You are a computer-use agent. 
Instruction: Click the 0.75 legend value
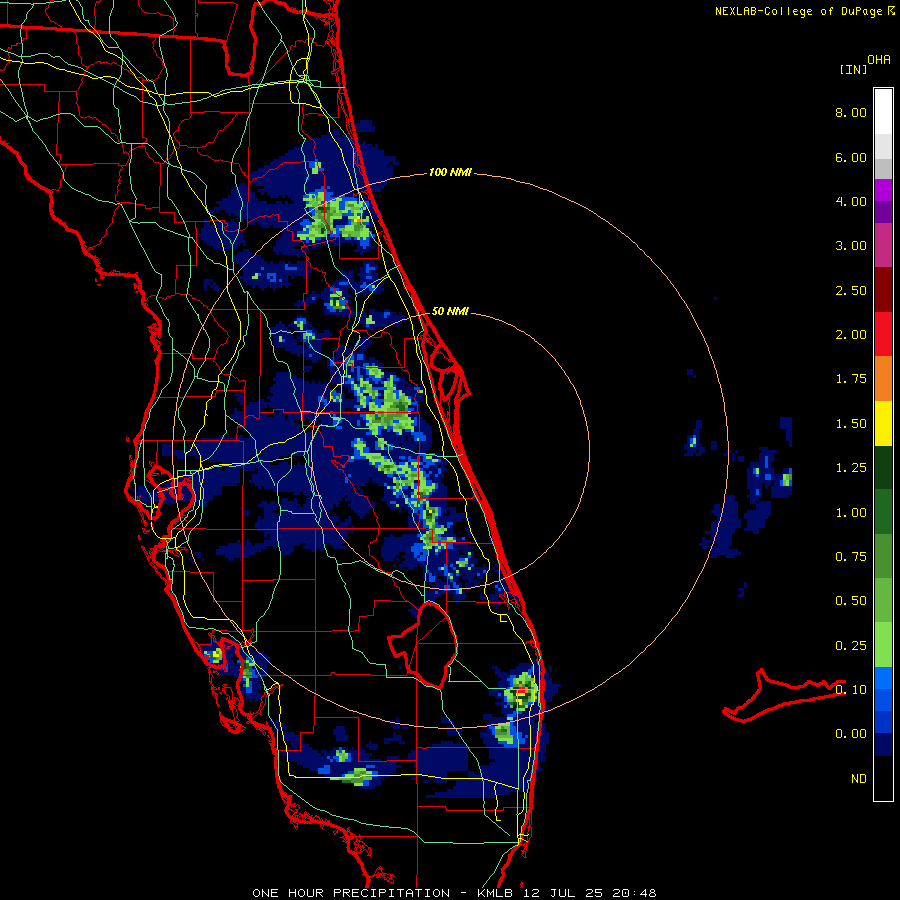[x=851, y=557]
